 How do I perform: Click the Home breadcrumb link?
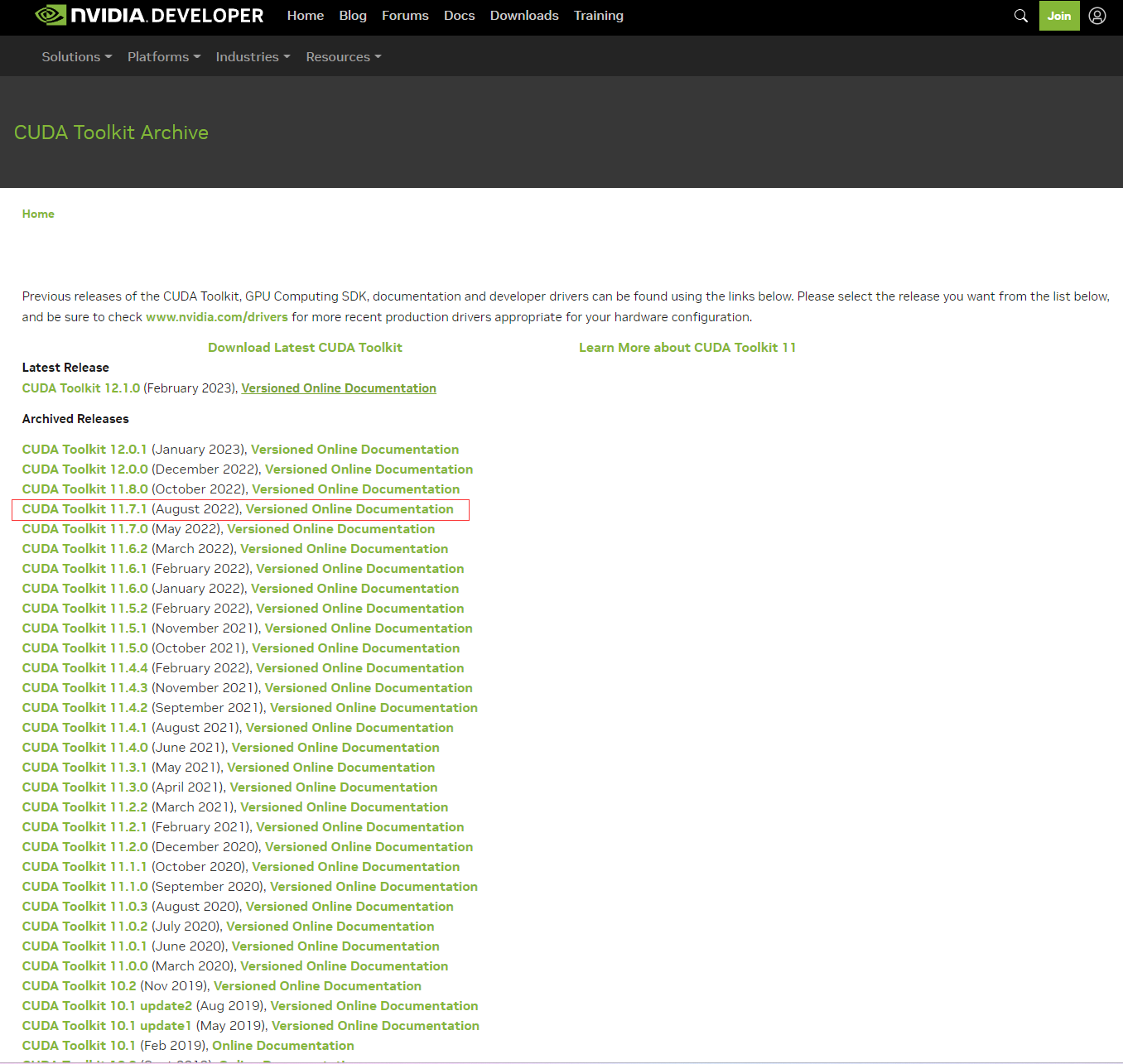(x=38, y=214)
